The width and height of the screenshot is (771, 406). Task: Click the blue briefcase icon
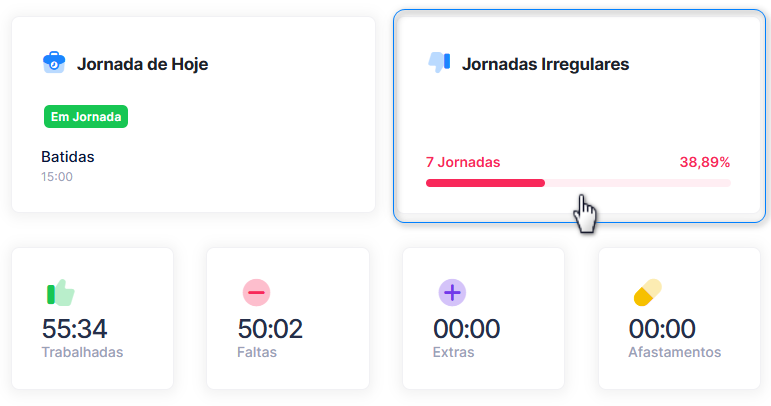[x=54, y=62]
